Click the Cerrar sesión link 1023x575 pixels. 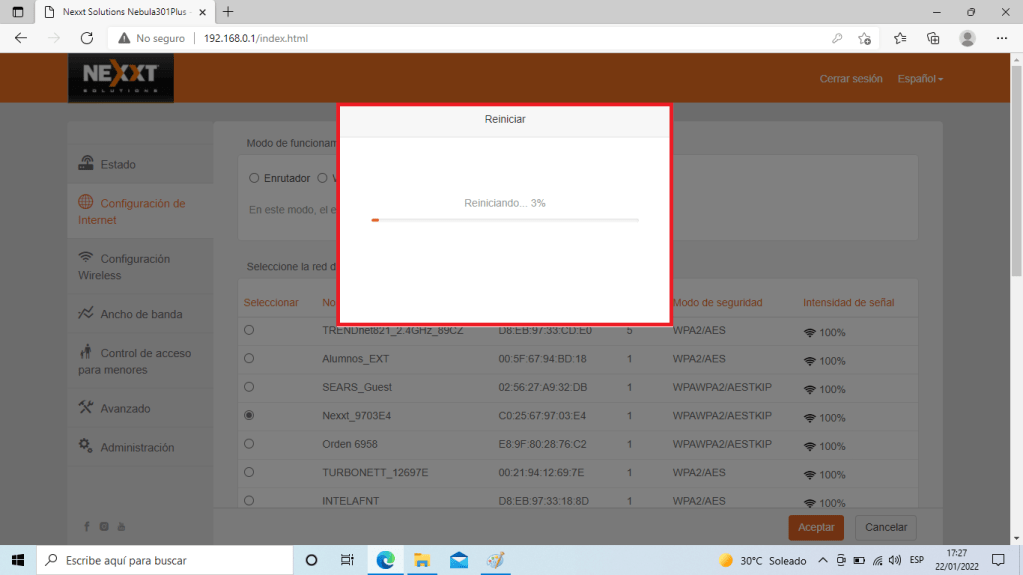[851, 79]
